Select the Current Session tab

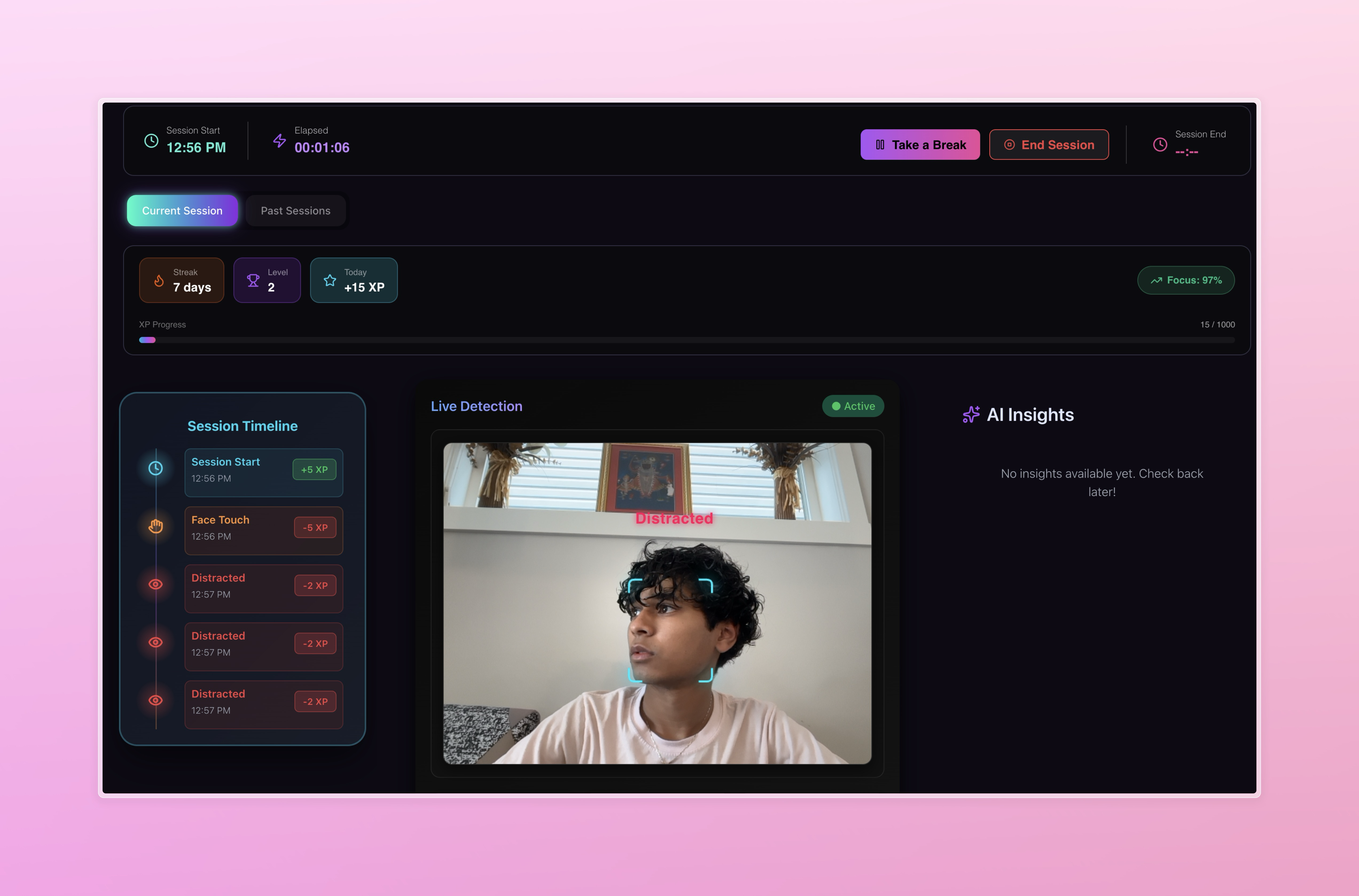pos(182,211)
